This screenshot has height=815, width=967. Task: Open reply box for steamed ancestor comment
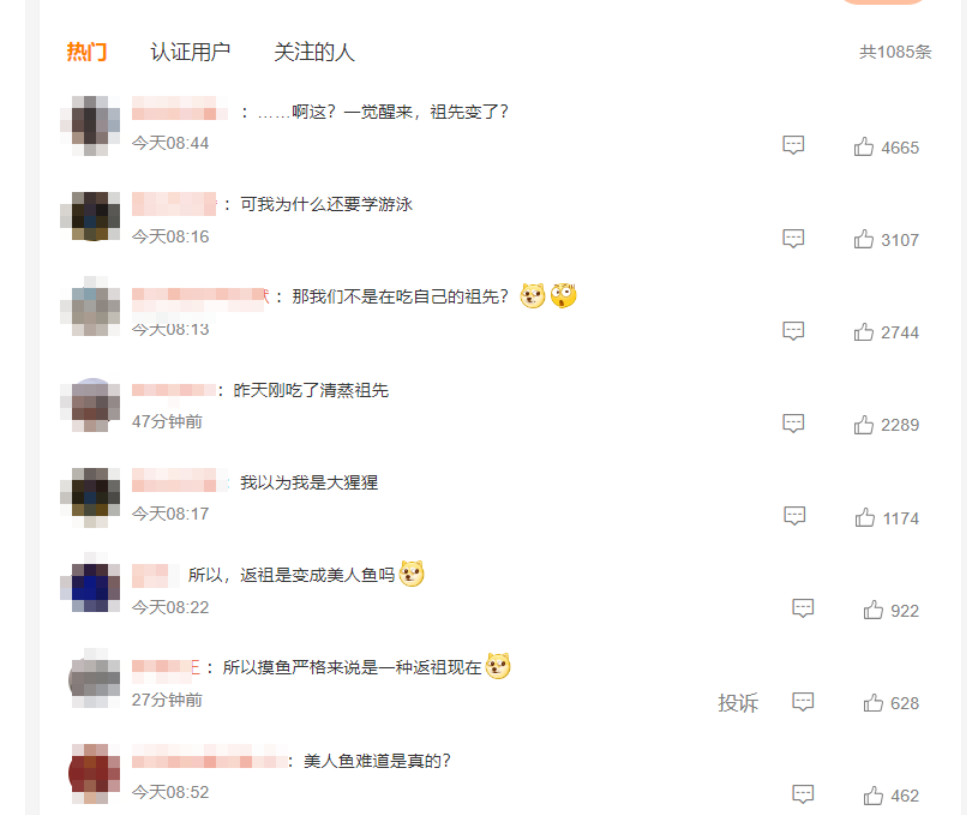click(793, 423)
